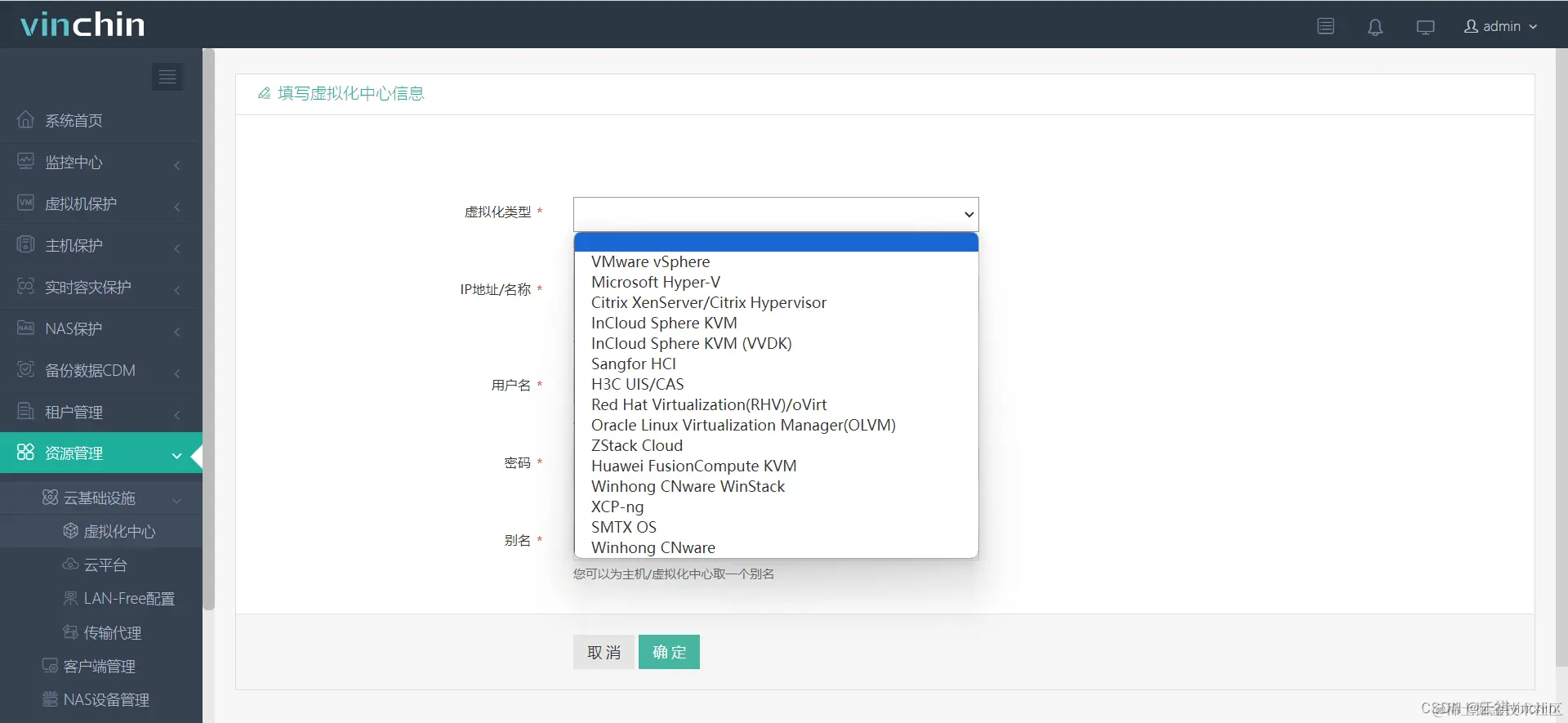The width and height of the screenshot is (1568, 723).
Task: Expand 租户管理 chevron
Action: pos(177,414)
